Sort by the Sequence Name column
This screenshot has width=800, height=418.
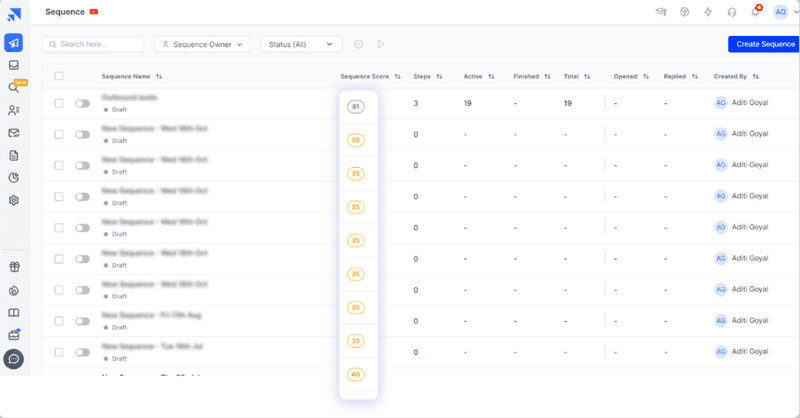point(159,77)
